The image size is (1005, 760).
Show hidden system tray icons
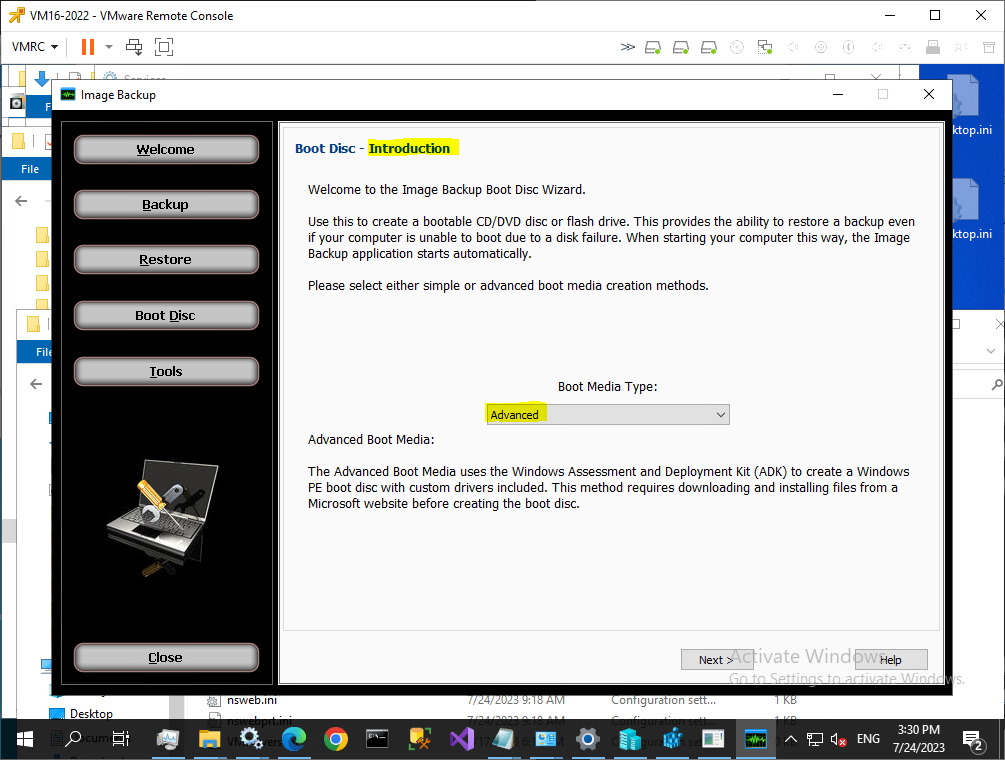click(791, 739)
